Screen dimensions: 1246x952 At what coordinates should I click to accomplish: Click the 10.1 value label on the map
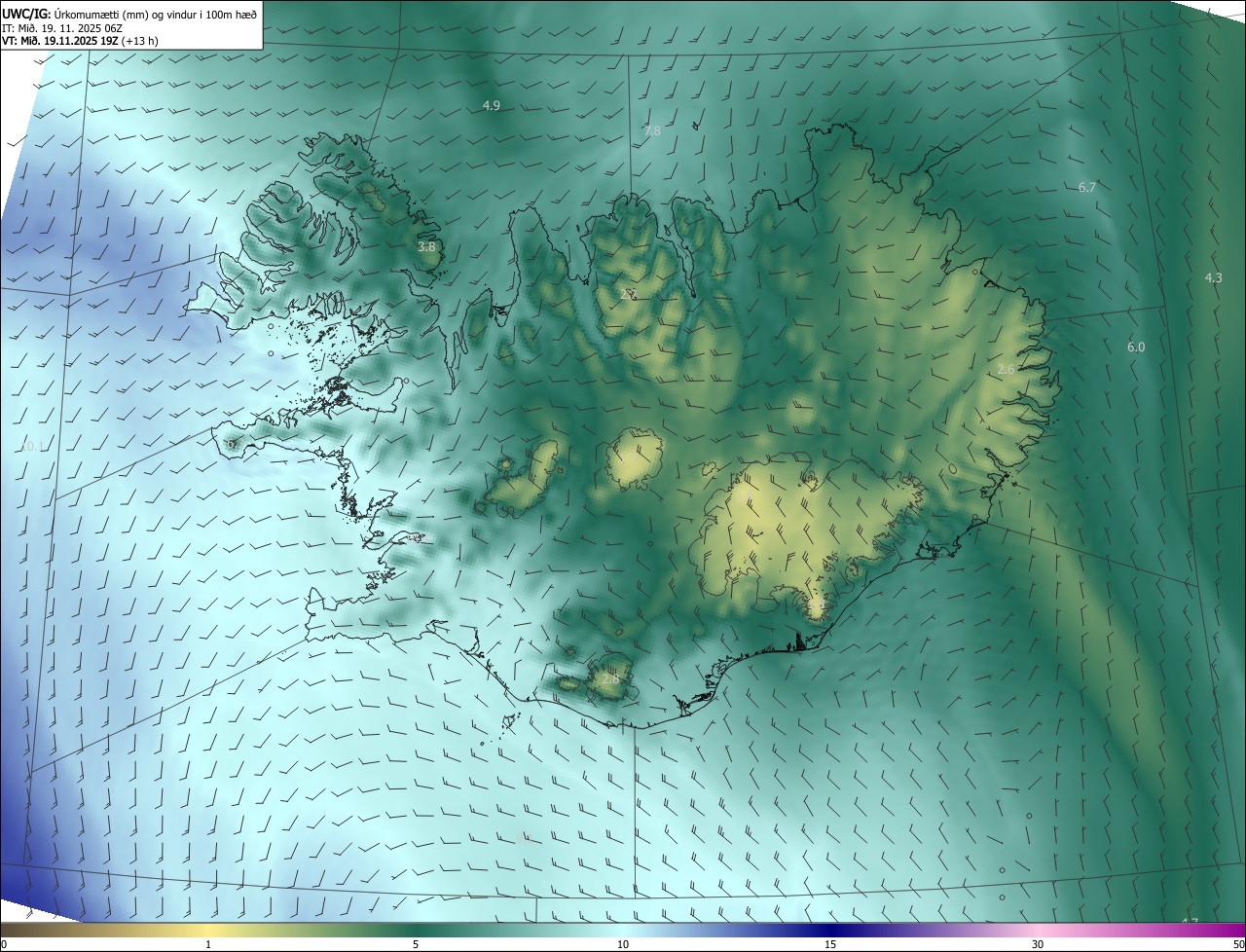[32, 446]
